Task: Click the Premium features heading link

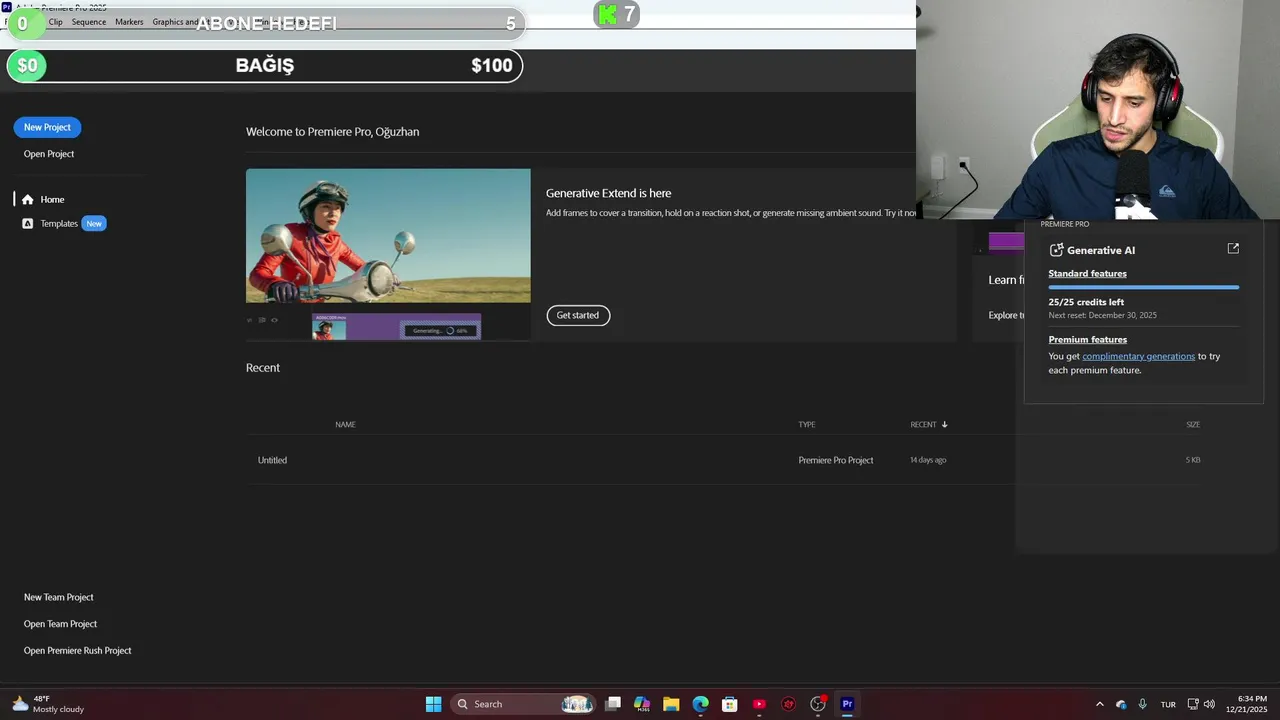Action: [1087, 340]
